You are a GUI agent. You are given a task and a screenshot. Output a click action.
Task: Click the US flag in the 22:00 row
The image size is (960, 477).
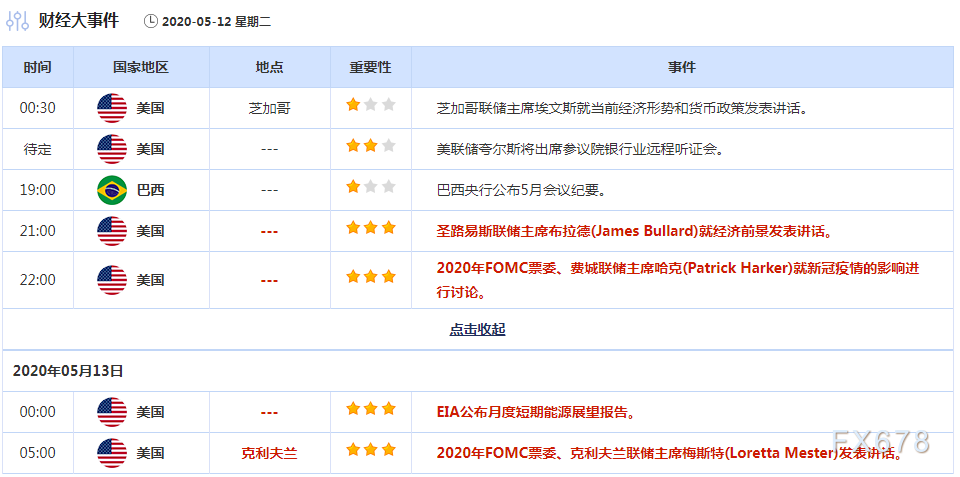click(112, 280)
